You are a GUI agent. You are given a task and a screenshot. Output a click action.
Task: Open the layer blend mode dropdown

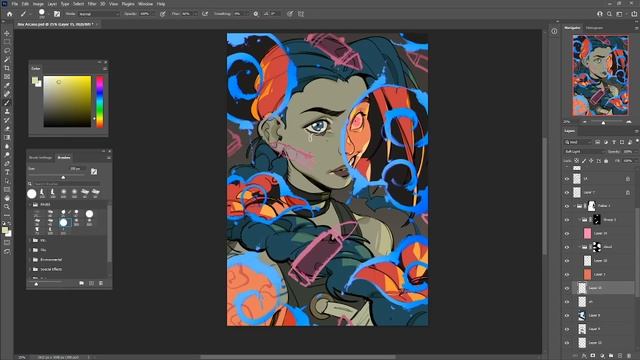[x=584, y=151]
